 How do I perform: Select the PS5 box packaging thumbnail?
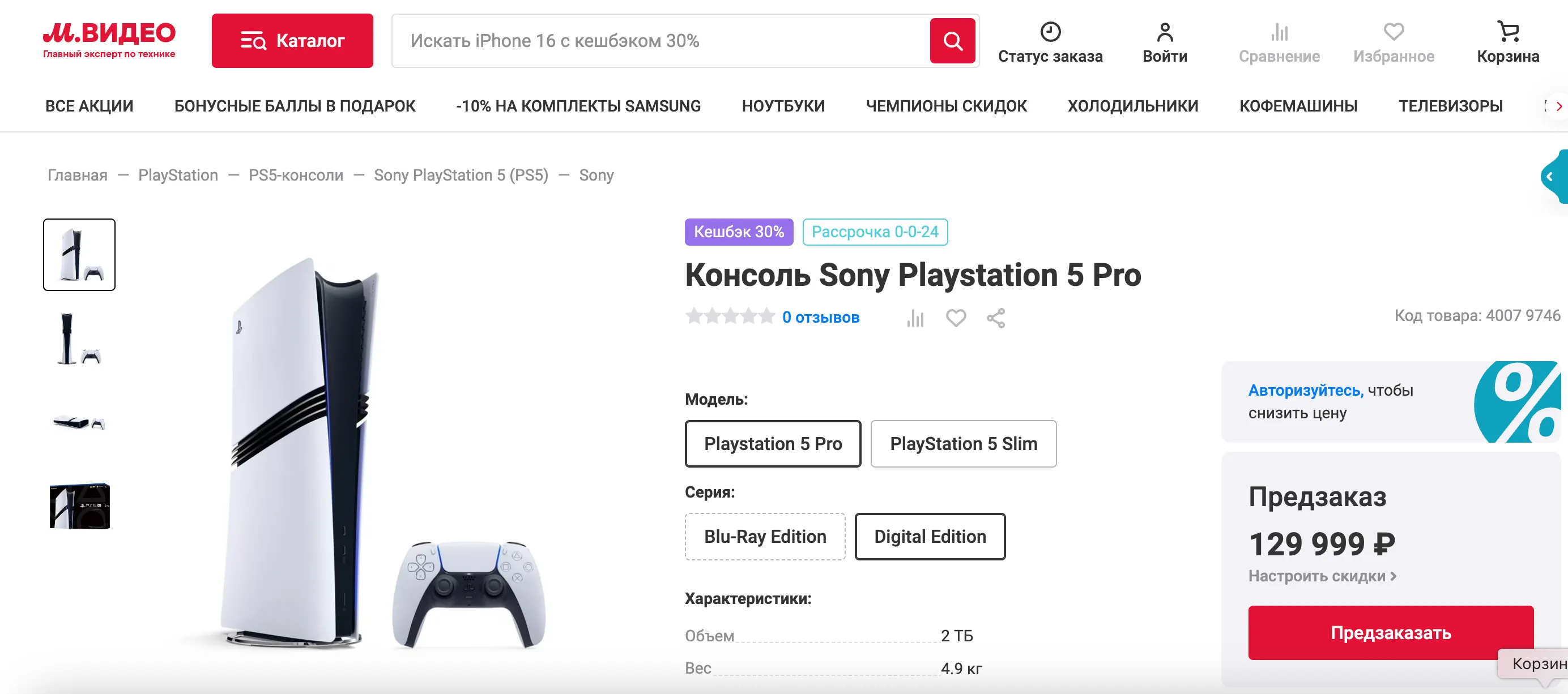[80, 506]
